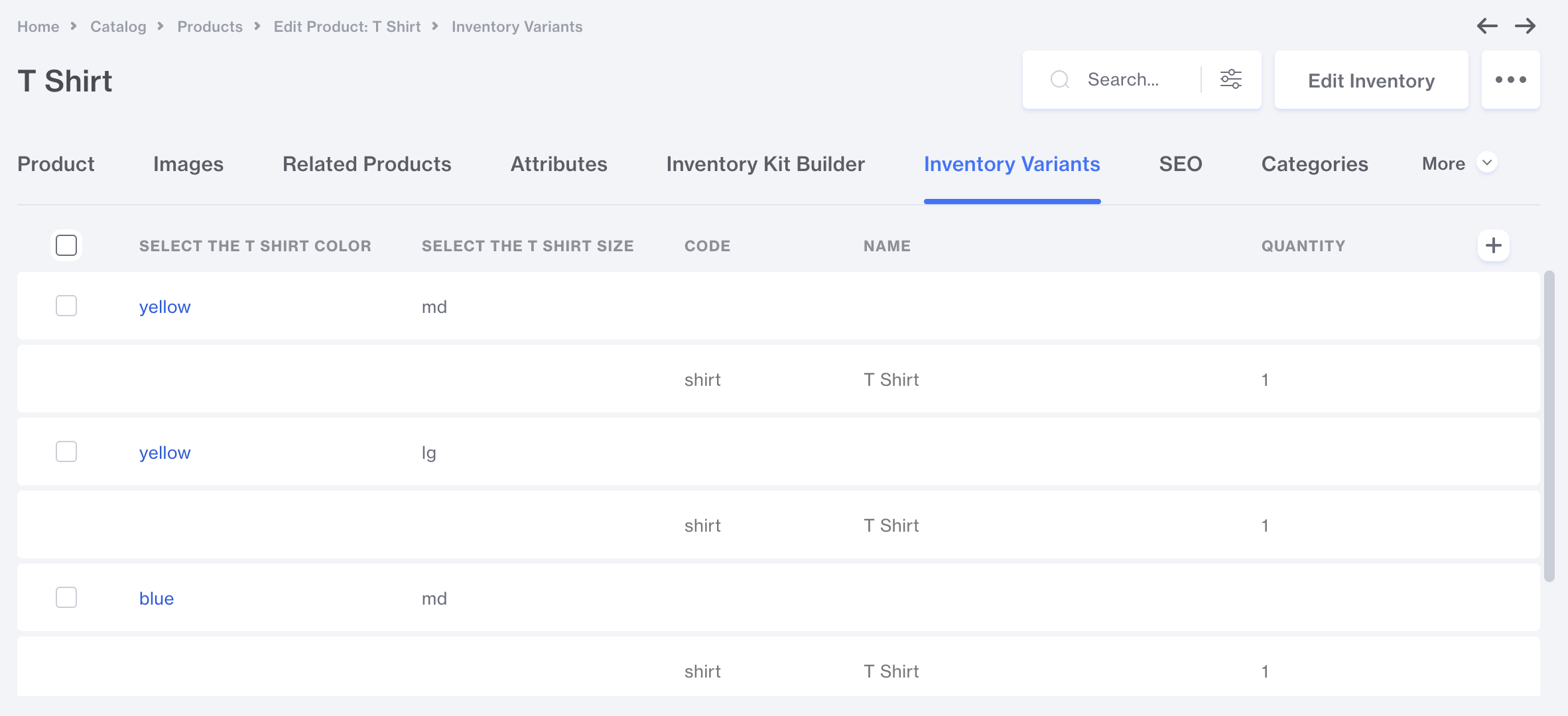
Task: Expand the More tabs dropdown
Action: point(1459,163)
